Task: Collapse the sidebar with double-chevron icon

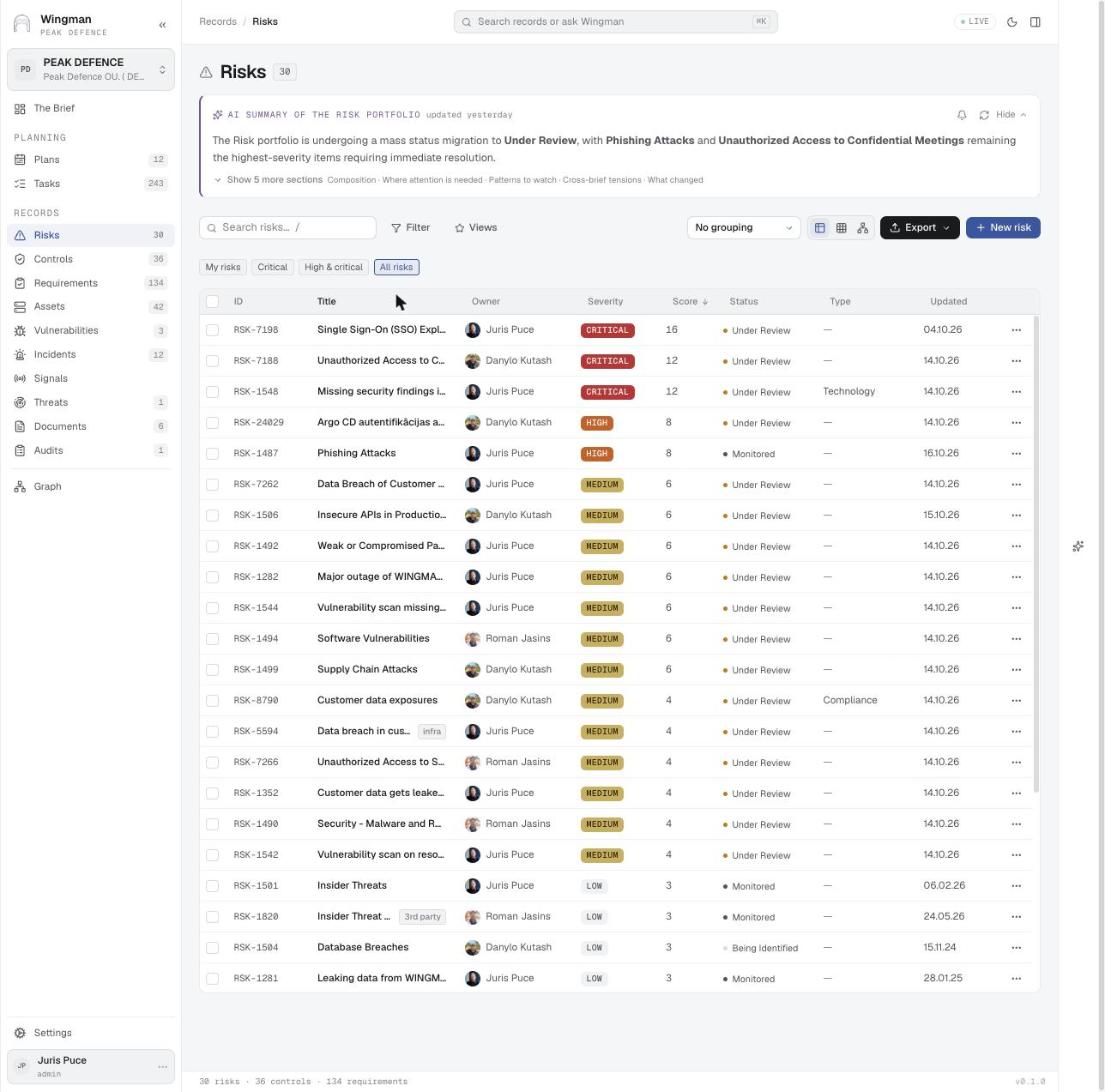Action: point(162,25)
